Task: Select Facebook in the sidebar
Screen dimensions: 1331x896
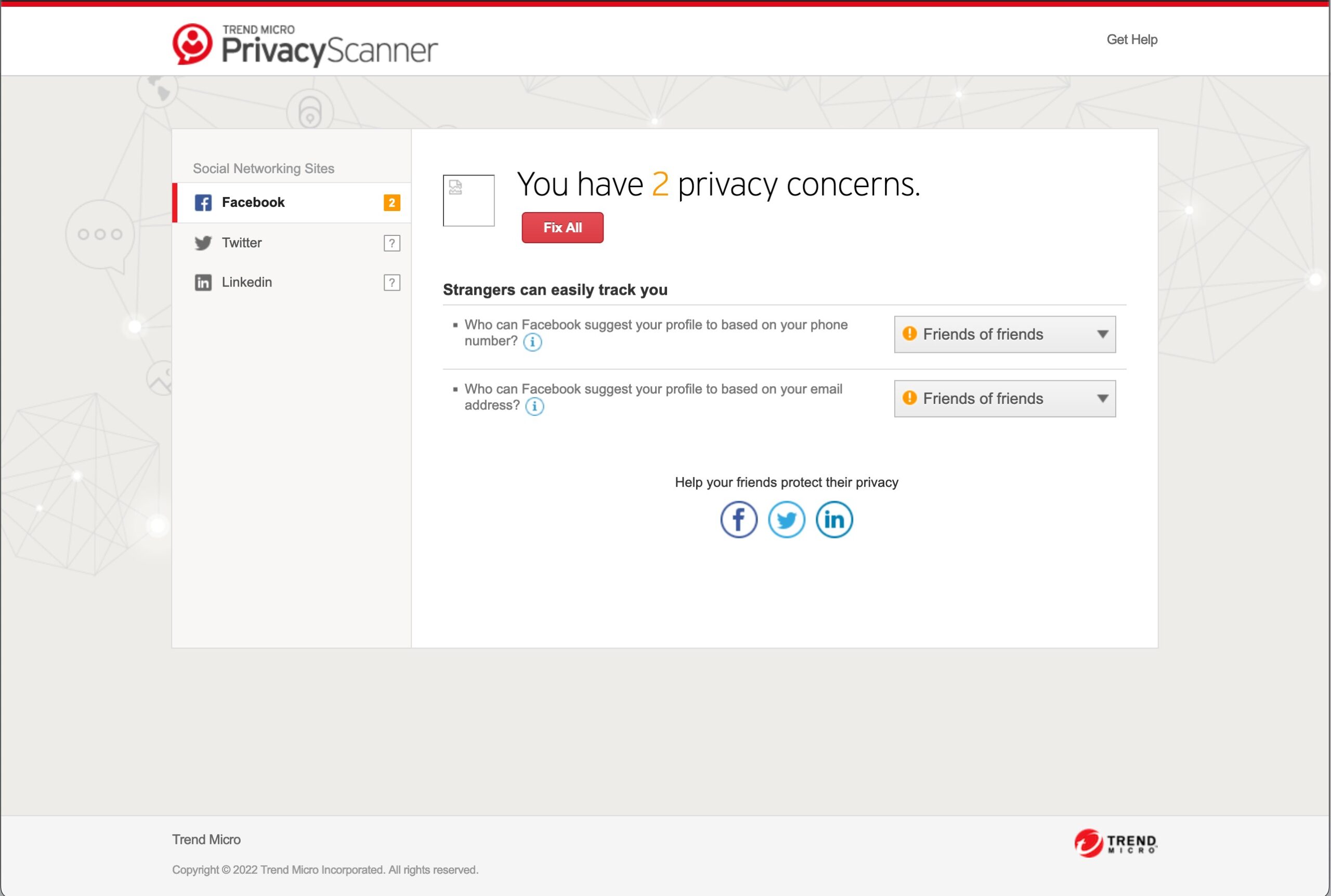Action: (292, 202)
